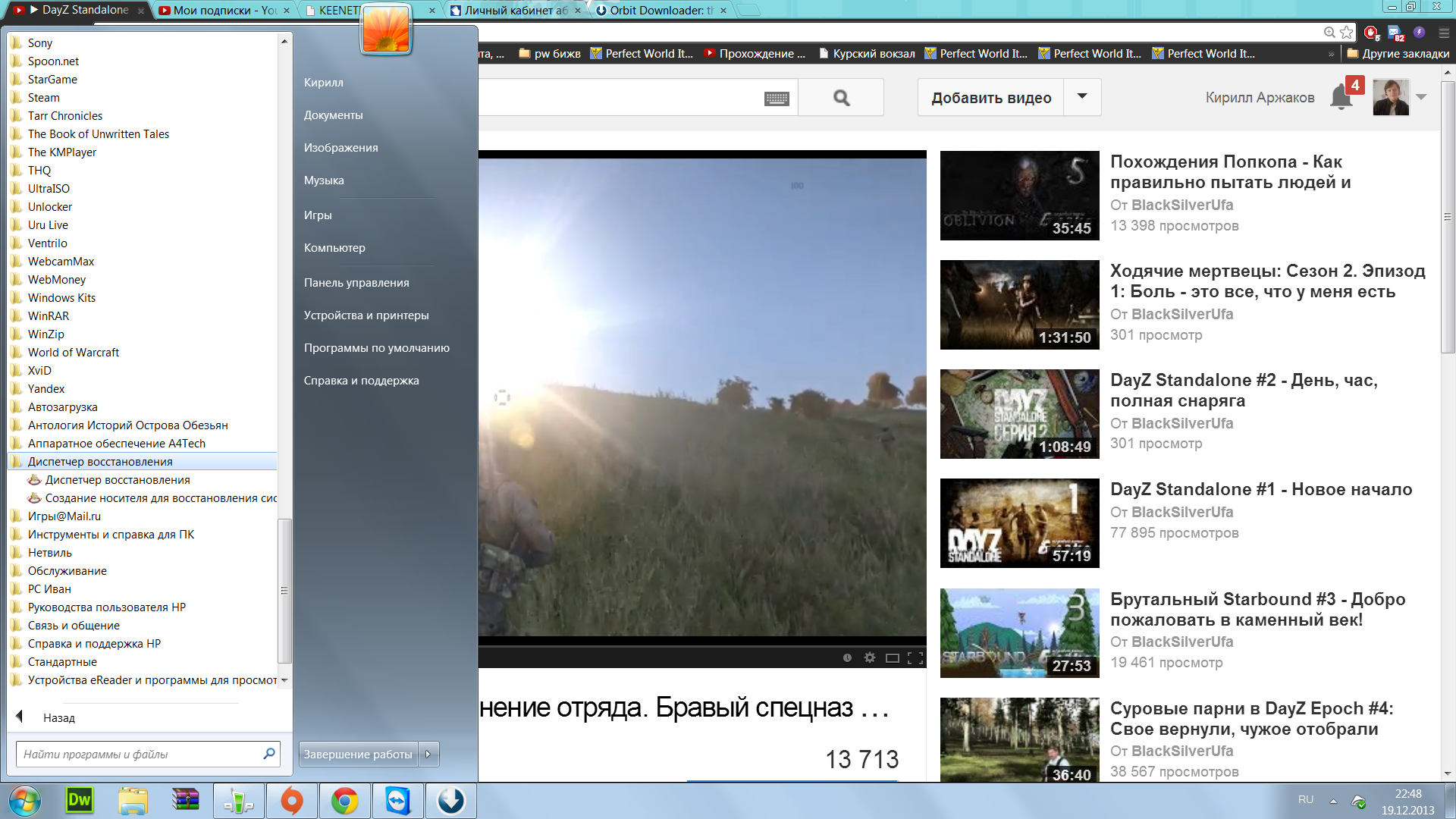Show more bookmarks chevron
This screenshot has height=819, width=1456.
[1331, 54]
